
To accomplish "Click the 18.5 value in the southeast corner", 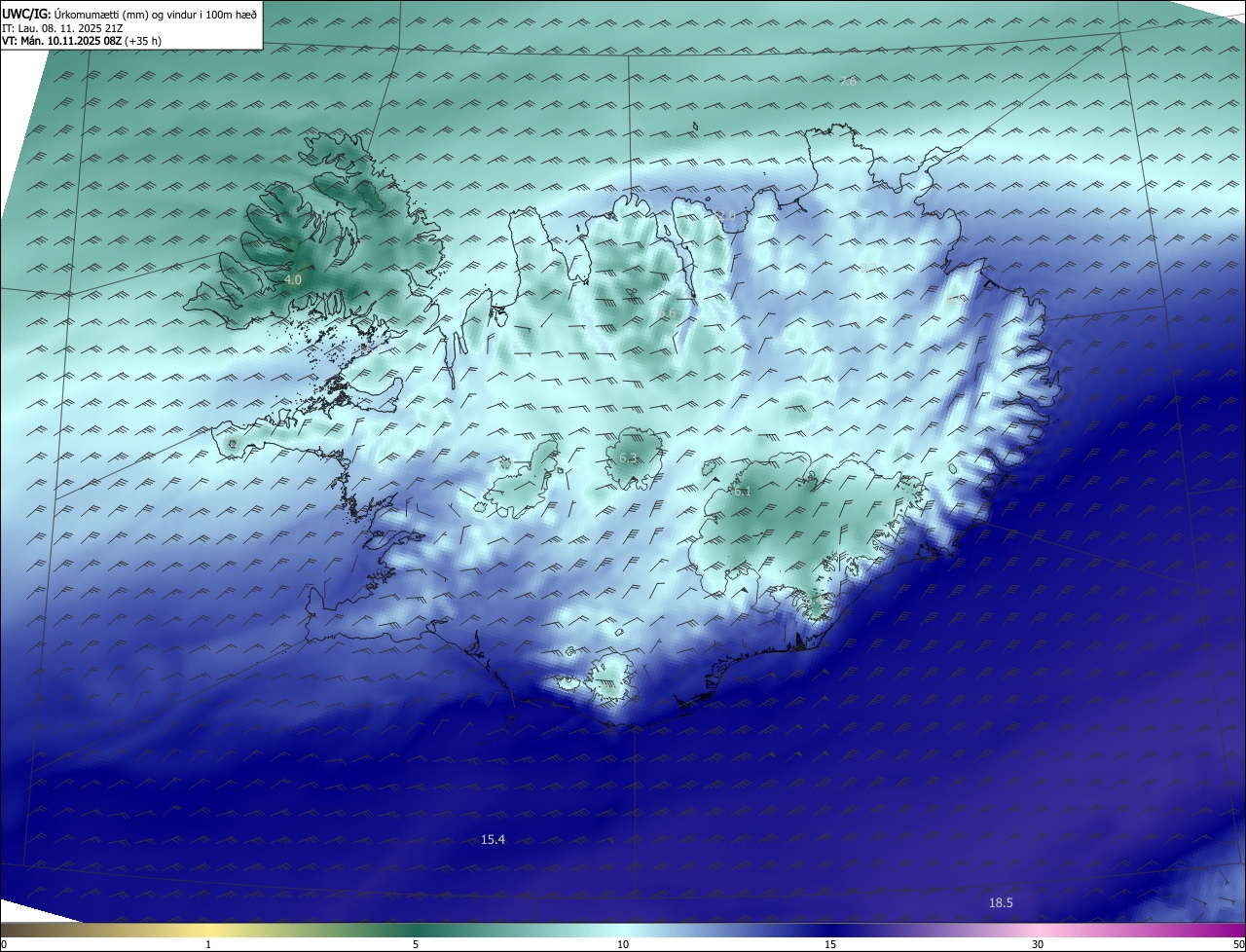I will (x=1001, y=903).
